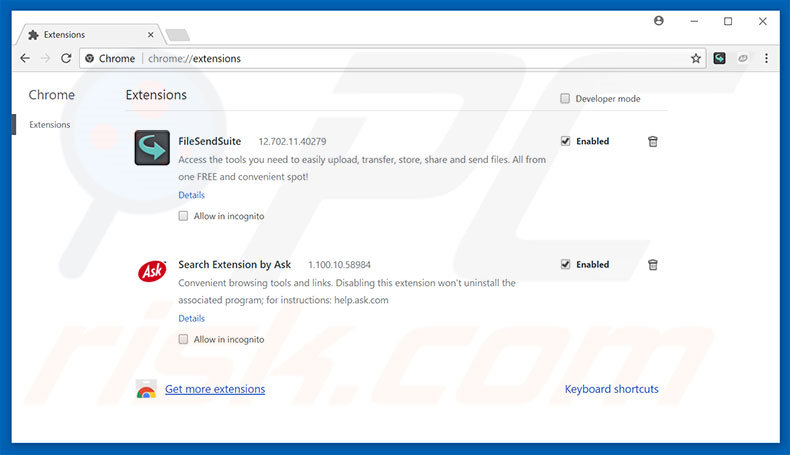This screenshot has height=455, width=790.
Task: Minimize the Chrome window
Action: [x=694, y=21]
